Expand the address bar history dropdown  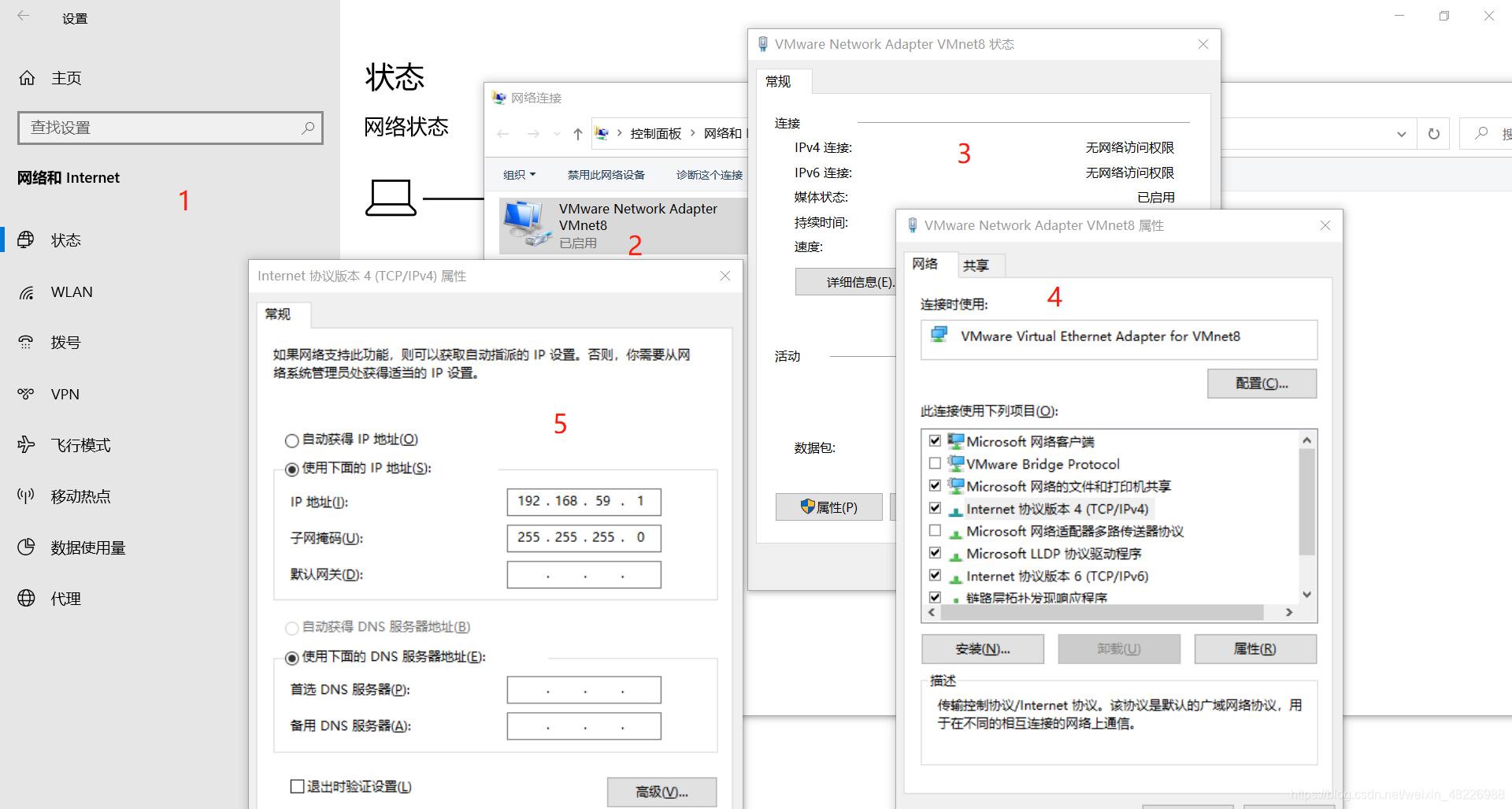(x=1402, y=134)
